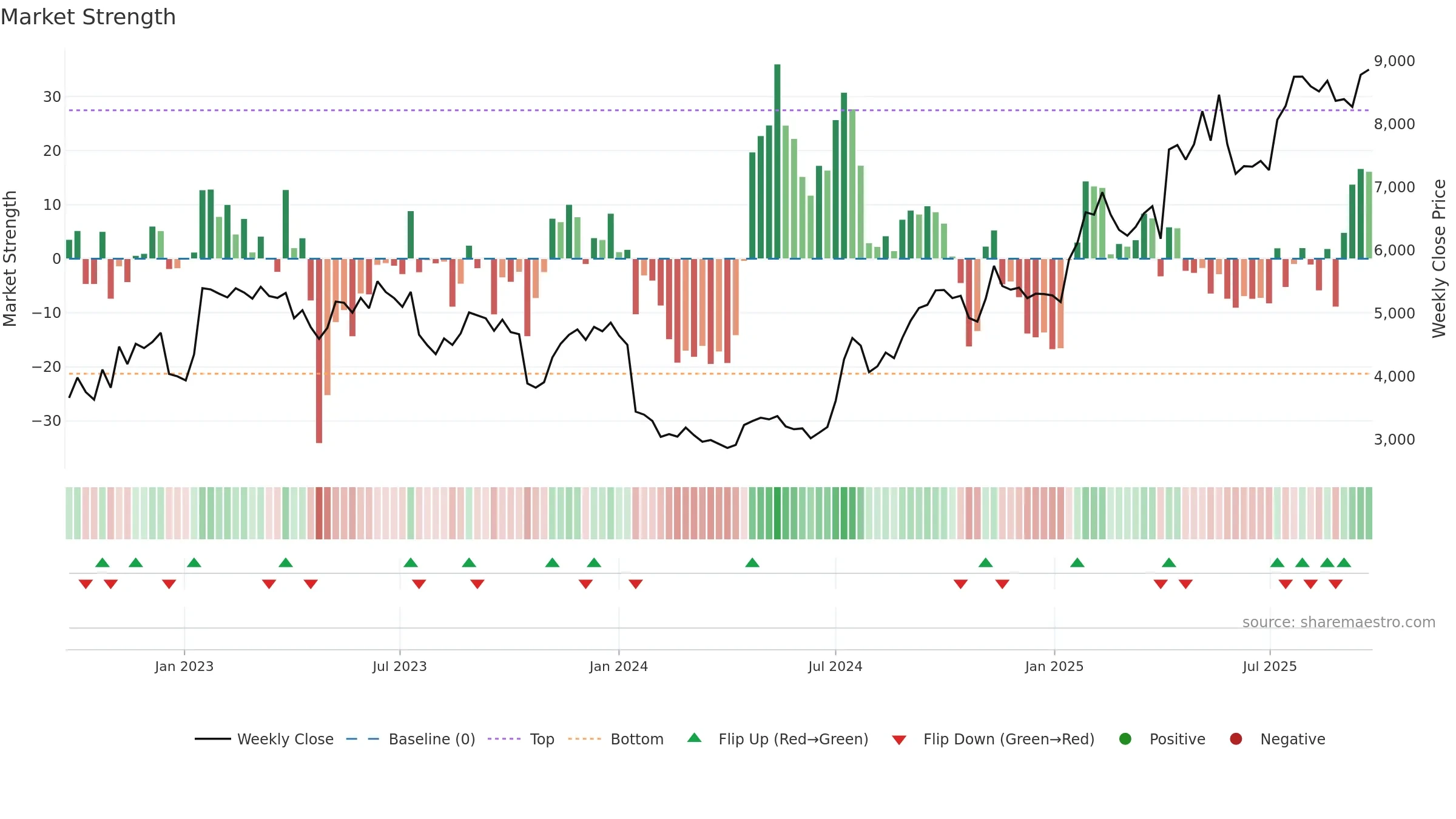Click the green triangle icon in legend

pyautogui.click(x=695, y=738)
